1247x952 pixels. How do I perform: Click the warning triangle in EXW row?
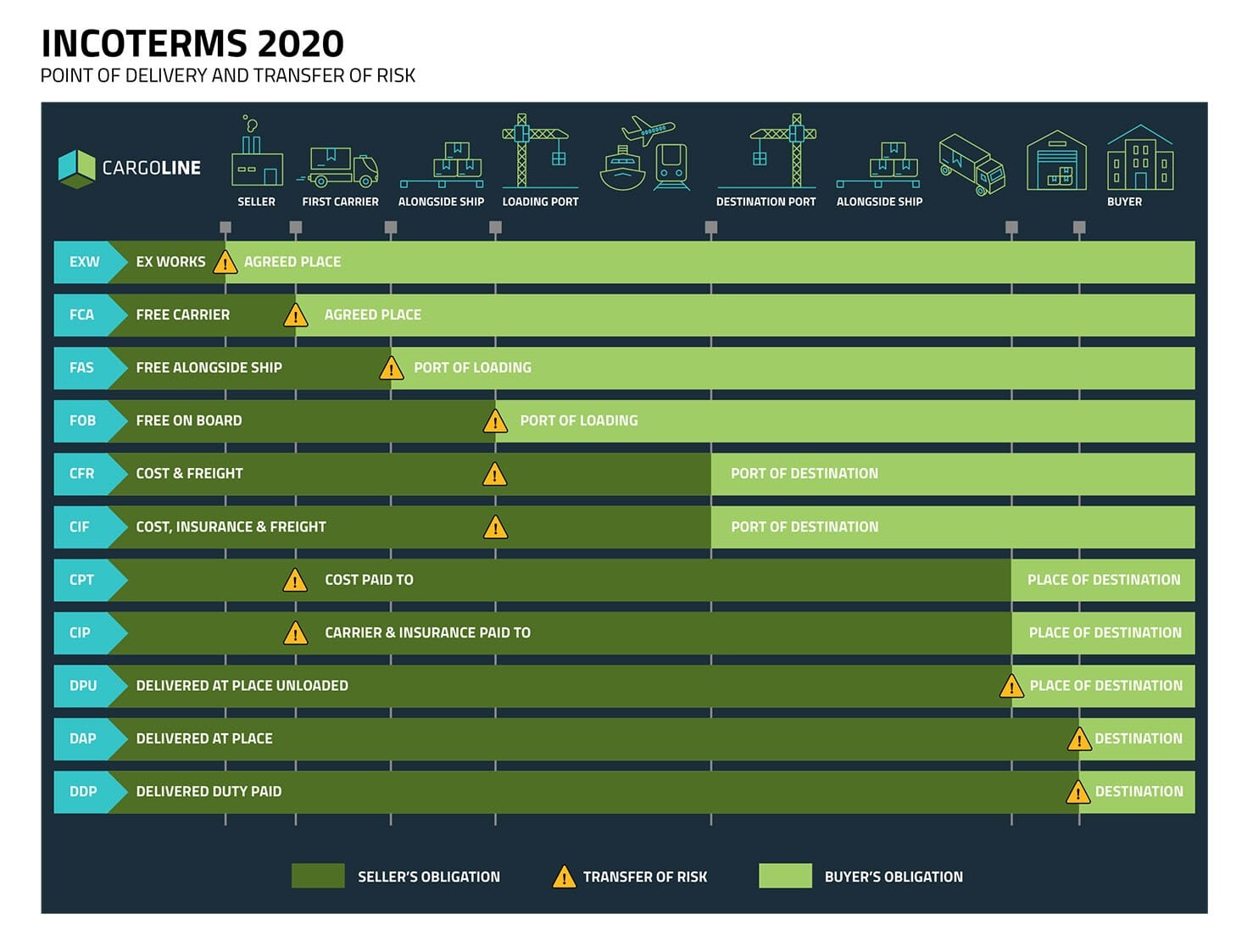point(225,262)
